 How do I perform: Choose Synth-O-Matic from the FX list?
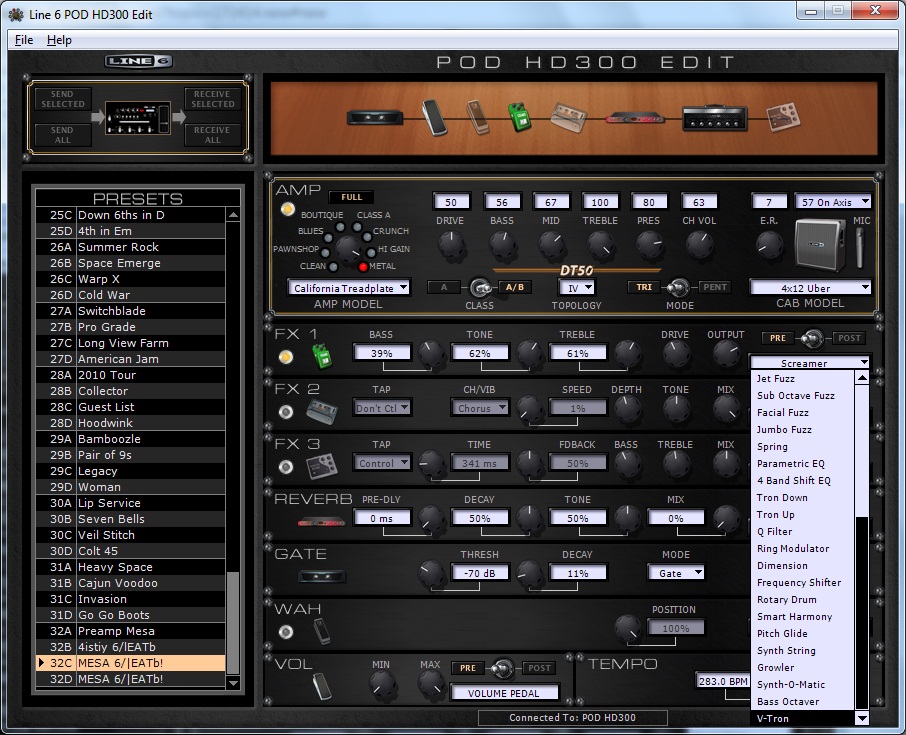tap(802, 684)
